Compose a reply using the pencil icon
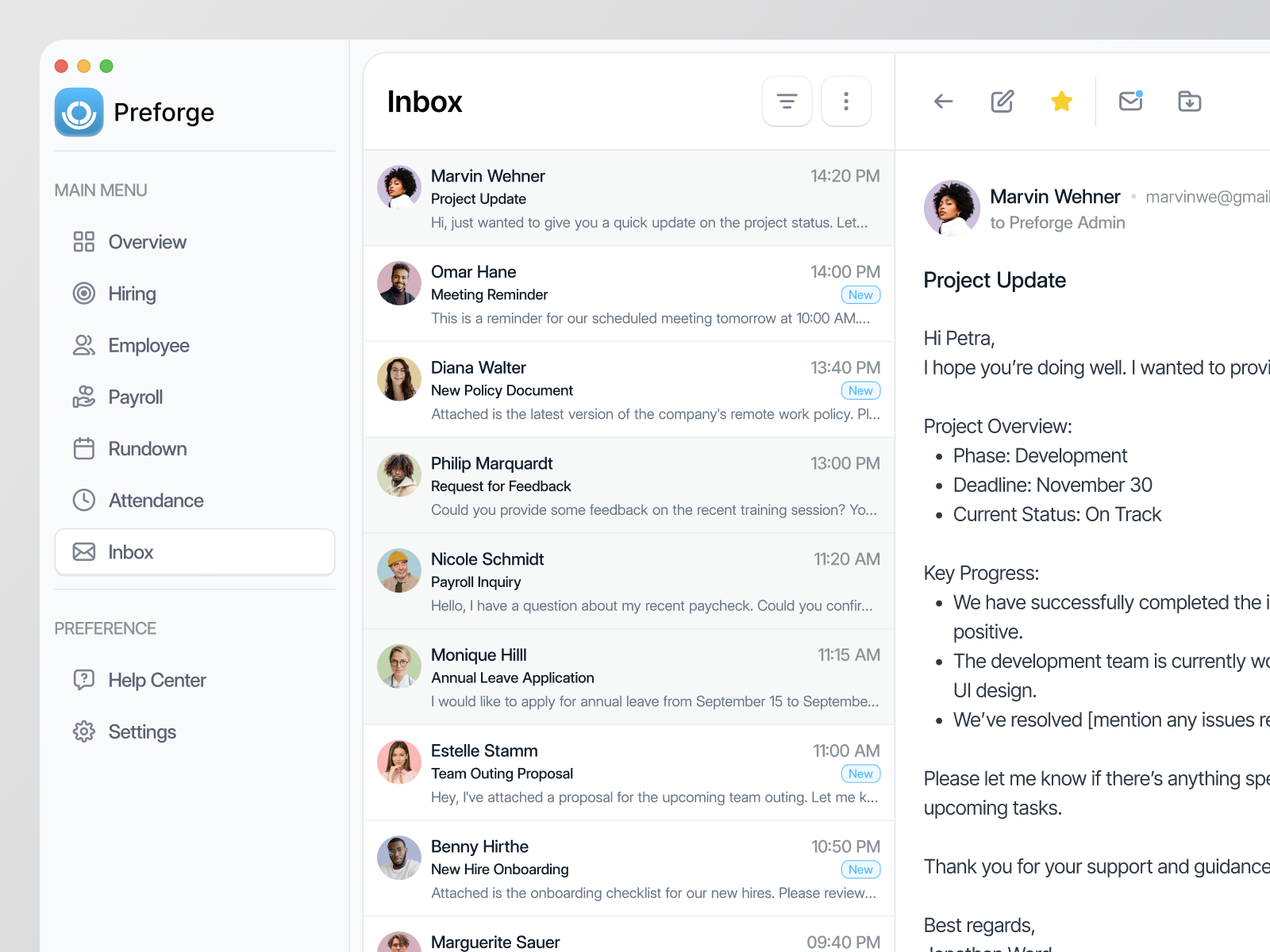1270x952 pixels. pos(1002,101)
